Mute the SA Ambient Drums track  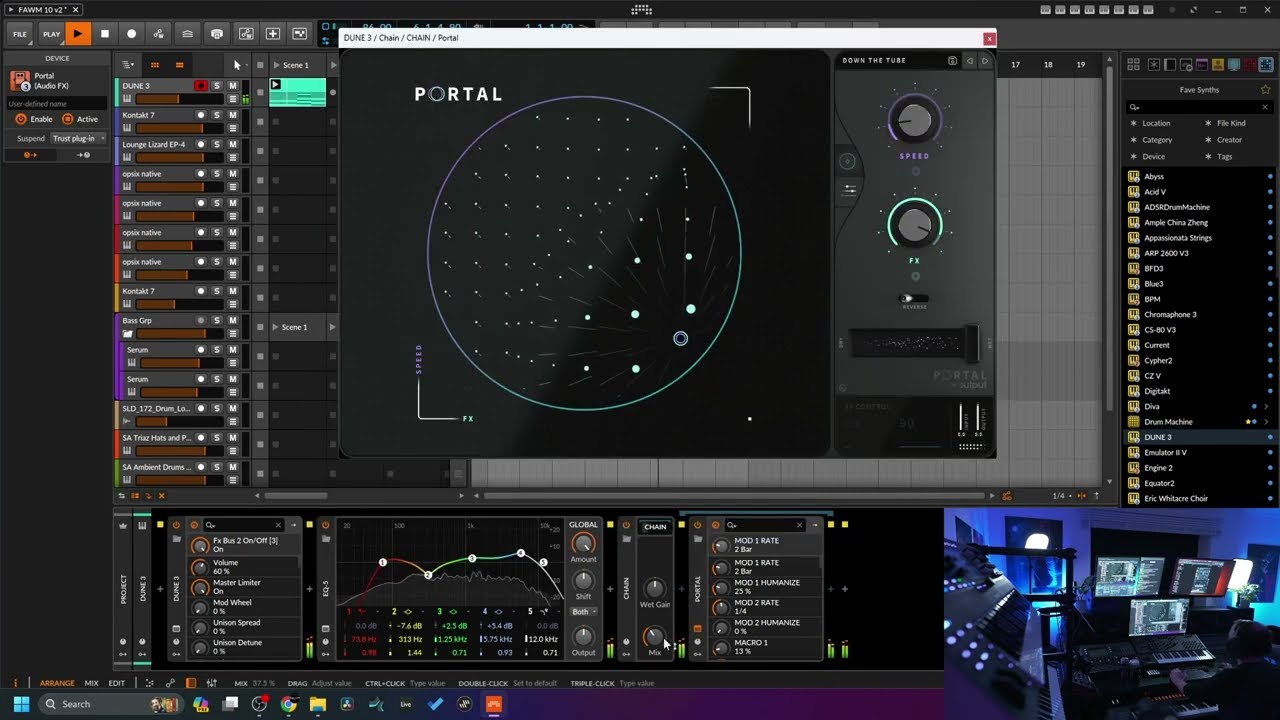[232, 467]
